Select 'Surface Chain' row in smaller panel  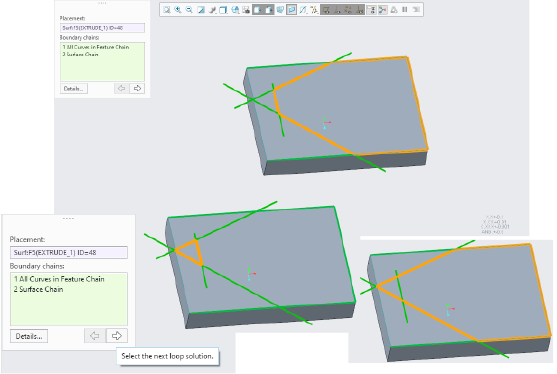click(x=80, y=54)
